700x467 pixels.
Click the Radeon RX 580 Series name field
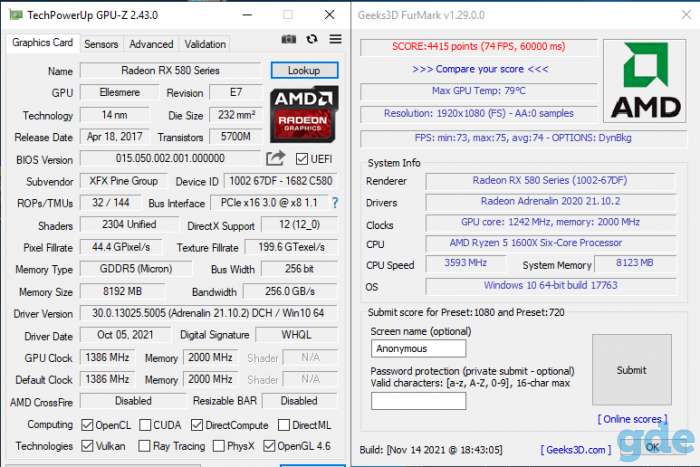[x=171, y=71]
